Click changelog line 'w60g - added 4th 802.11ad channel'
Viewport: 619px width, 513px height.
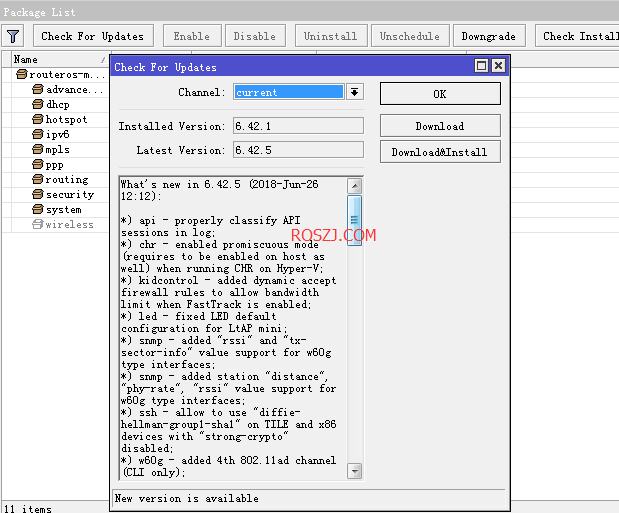[229, 460]
